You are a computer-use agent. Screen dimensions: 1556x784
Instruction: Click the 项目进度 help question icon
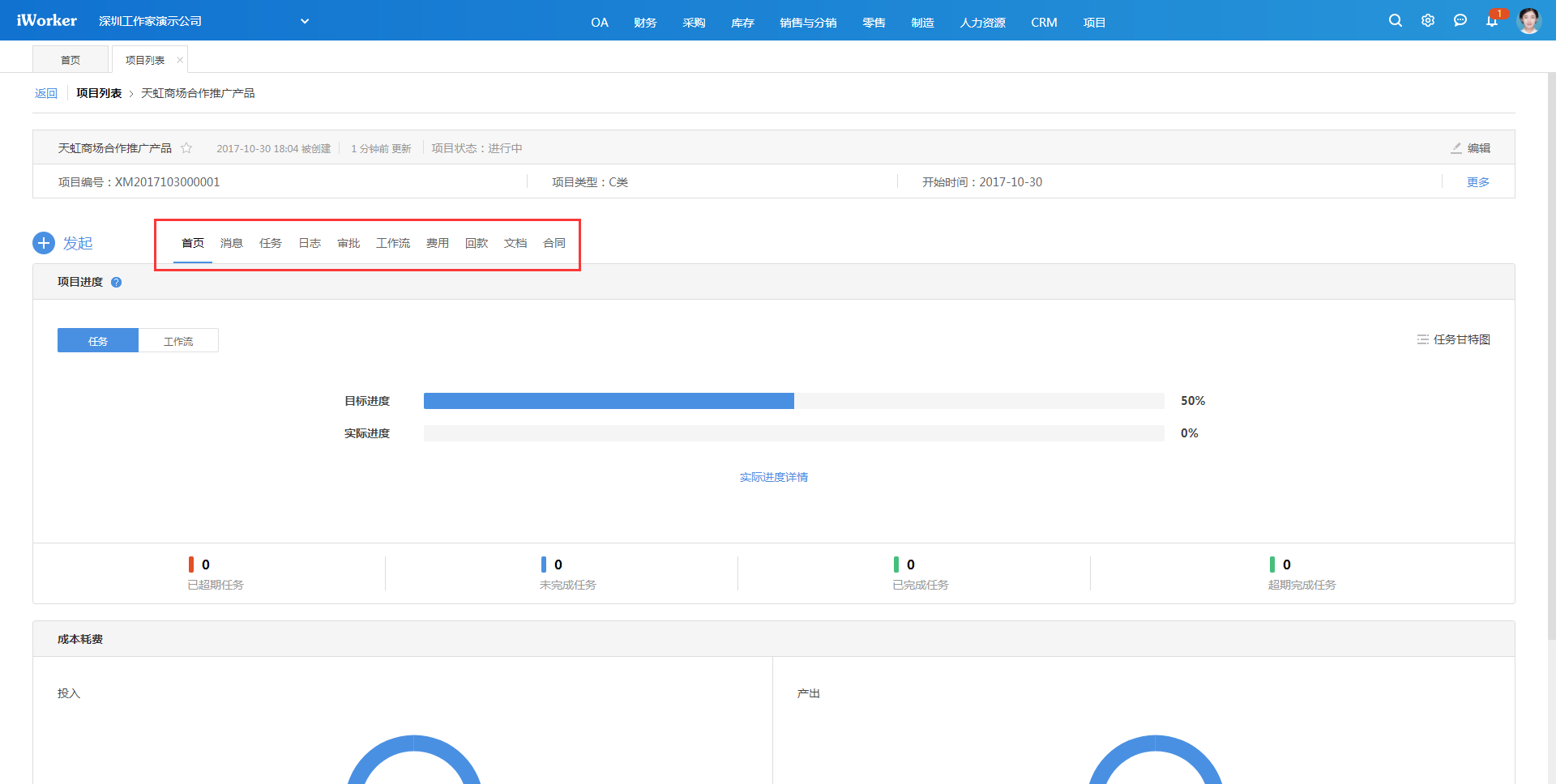click(x=117, y=282)
